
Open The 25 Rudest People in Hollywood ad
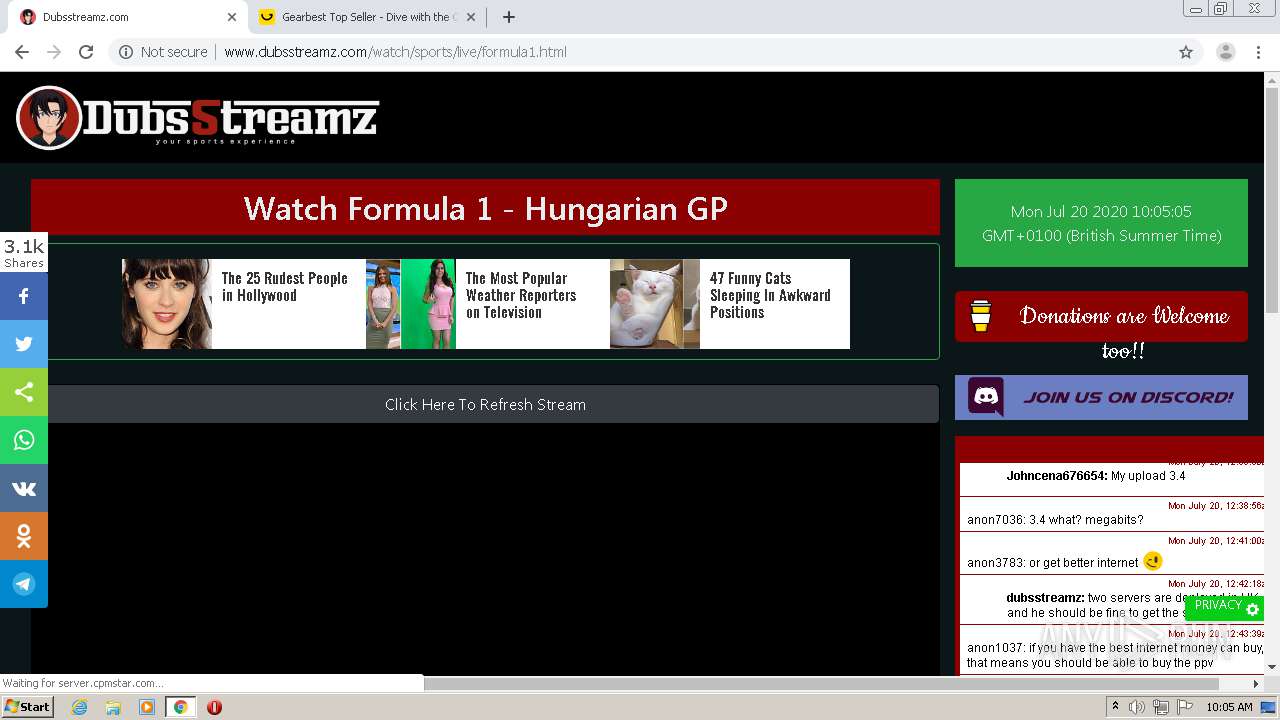pyautogui.click(x=285, y=287)
